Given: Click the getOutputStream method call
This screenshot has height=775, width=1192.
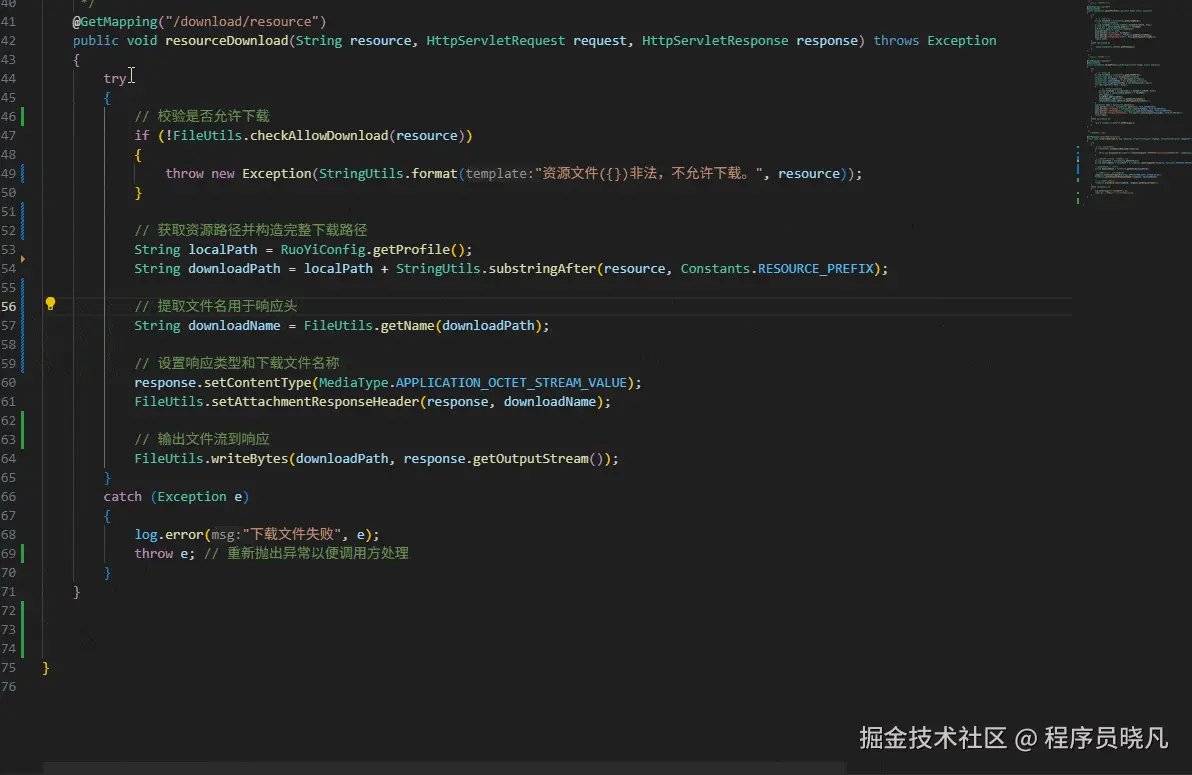Looking at the screenshot, I should (x=531, y=459).
